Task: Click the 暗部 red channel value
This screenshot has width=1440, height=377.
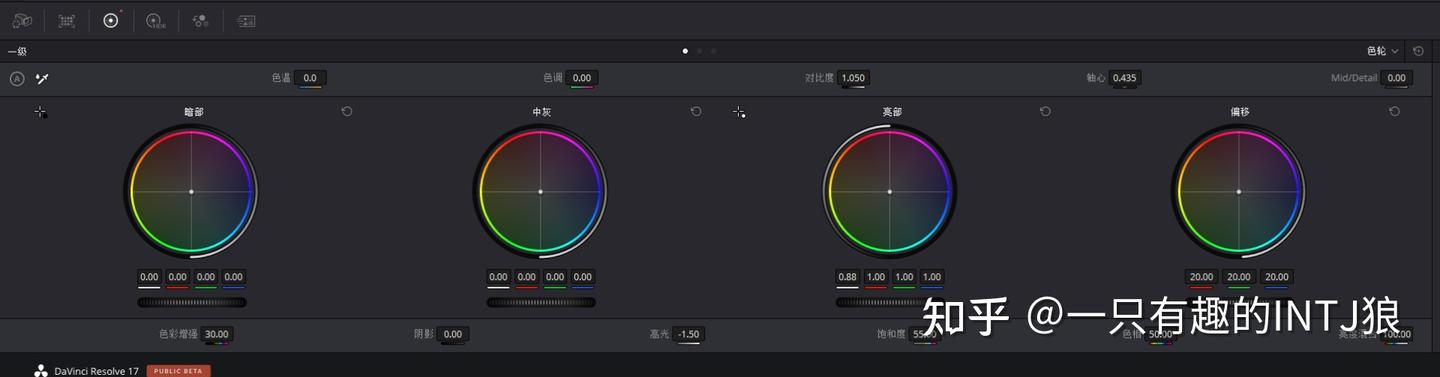Action: click(177, 277)
